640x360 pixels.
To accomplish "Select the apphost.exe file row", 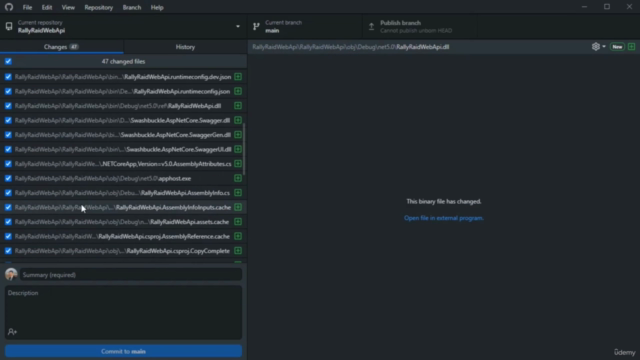I will 123,178.
